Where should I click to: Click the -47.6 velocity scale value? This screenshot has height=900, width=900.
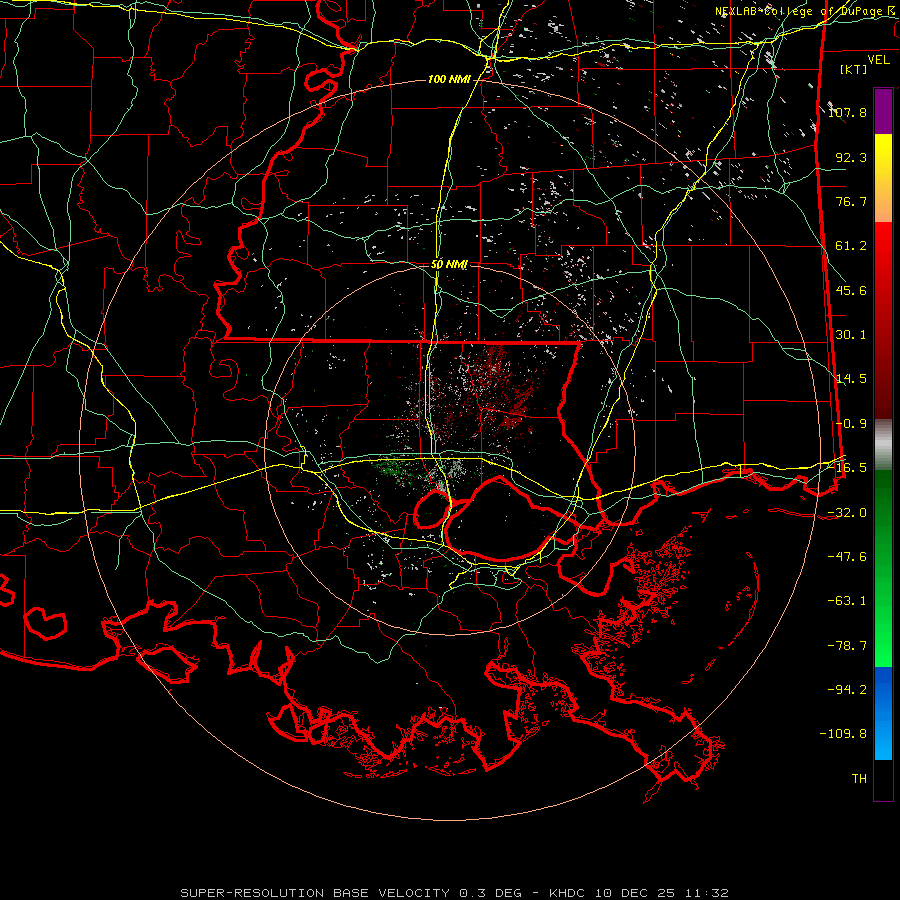pos(847,557)
